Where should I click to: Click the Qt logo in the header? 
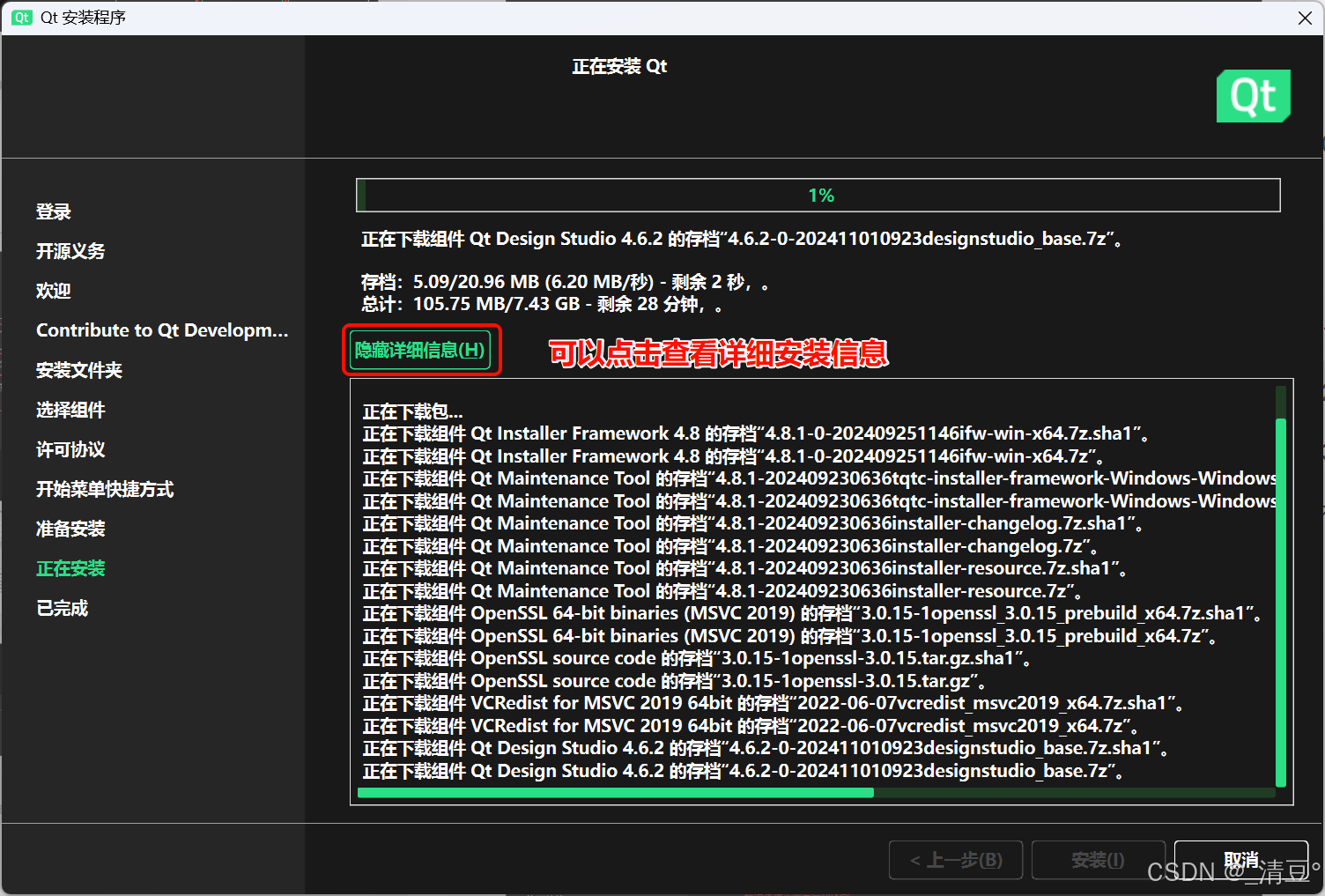(x=1253, y=96)
